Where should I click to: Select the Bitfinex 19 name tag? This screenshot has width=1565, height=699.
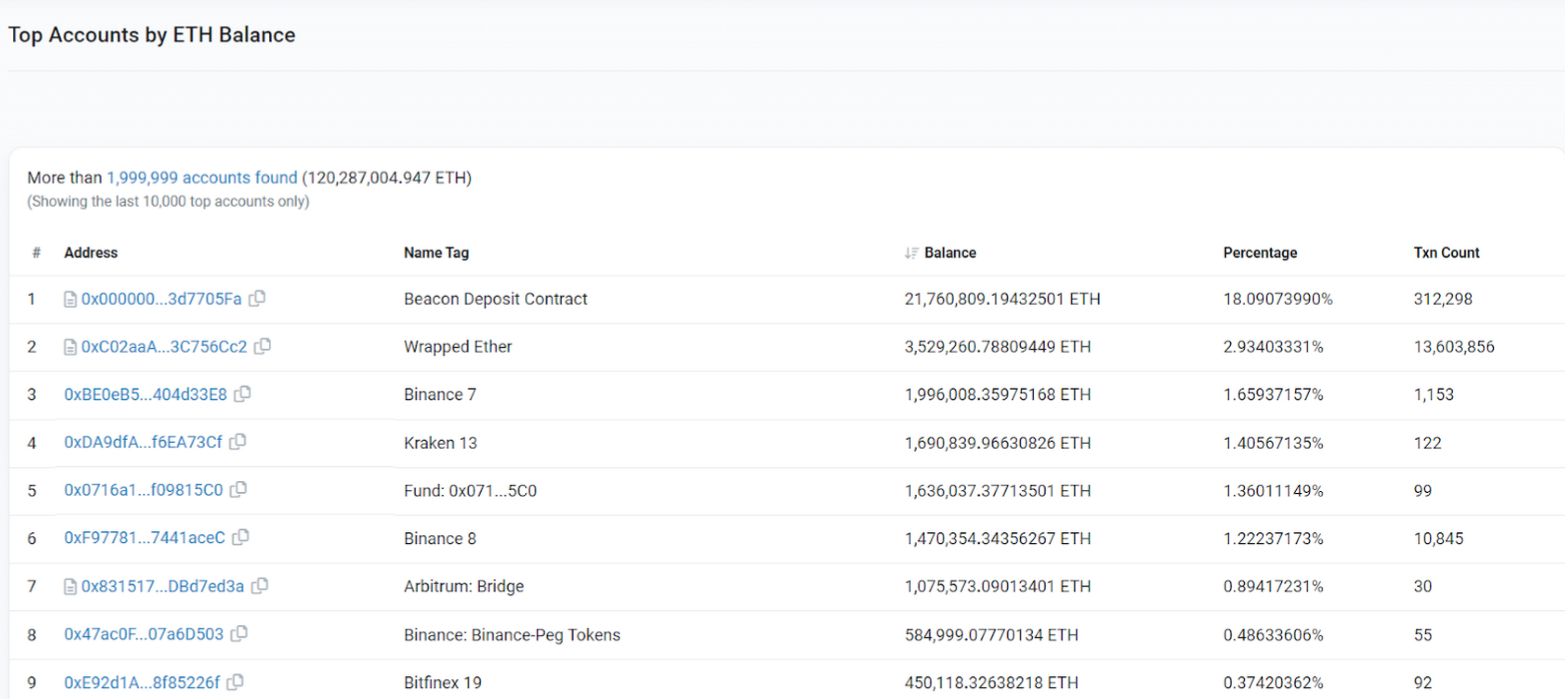click(443, 682)
